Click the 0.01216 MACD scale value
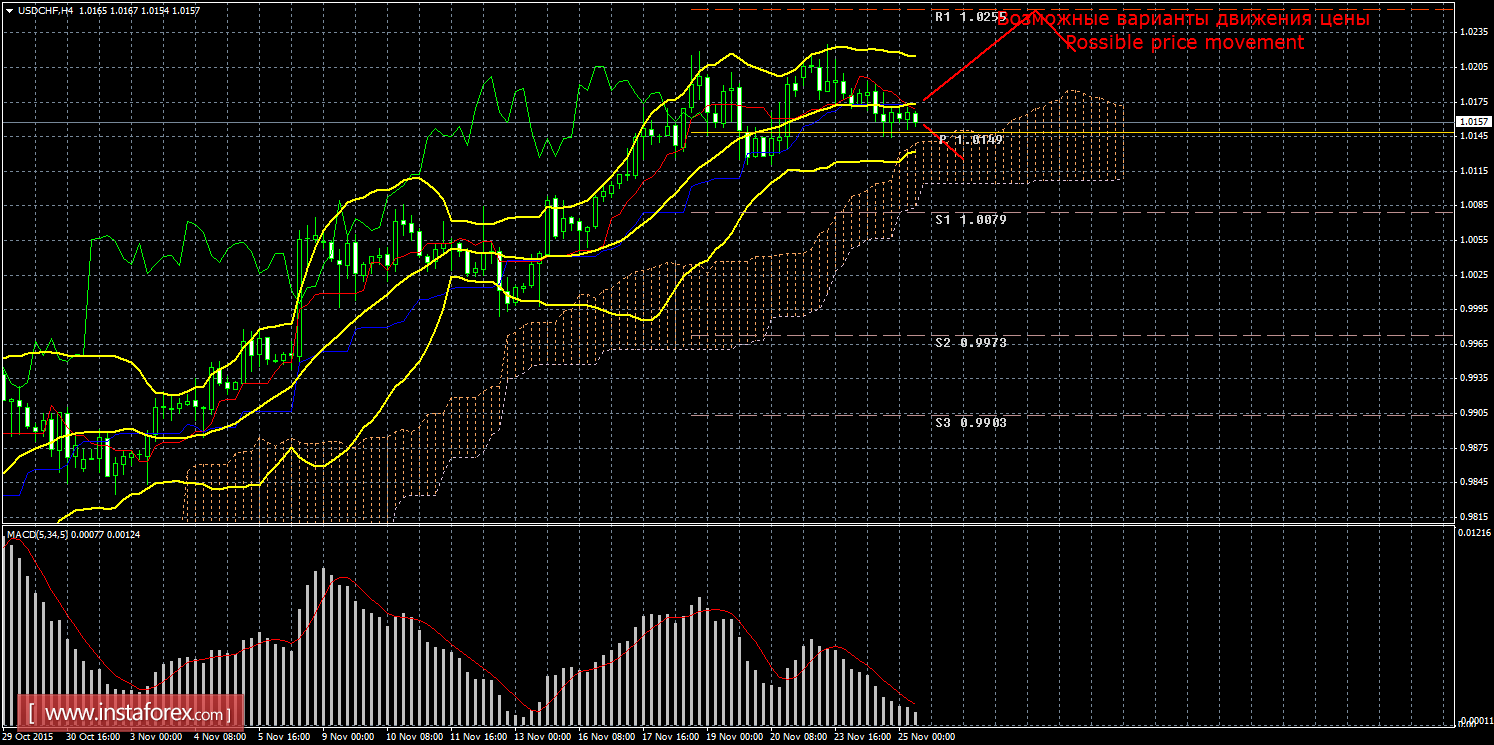 (x=1474, y=533)
